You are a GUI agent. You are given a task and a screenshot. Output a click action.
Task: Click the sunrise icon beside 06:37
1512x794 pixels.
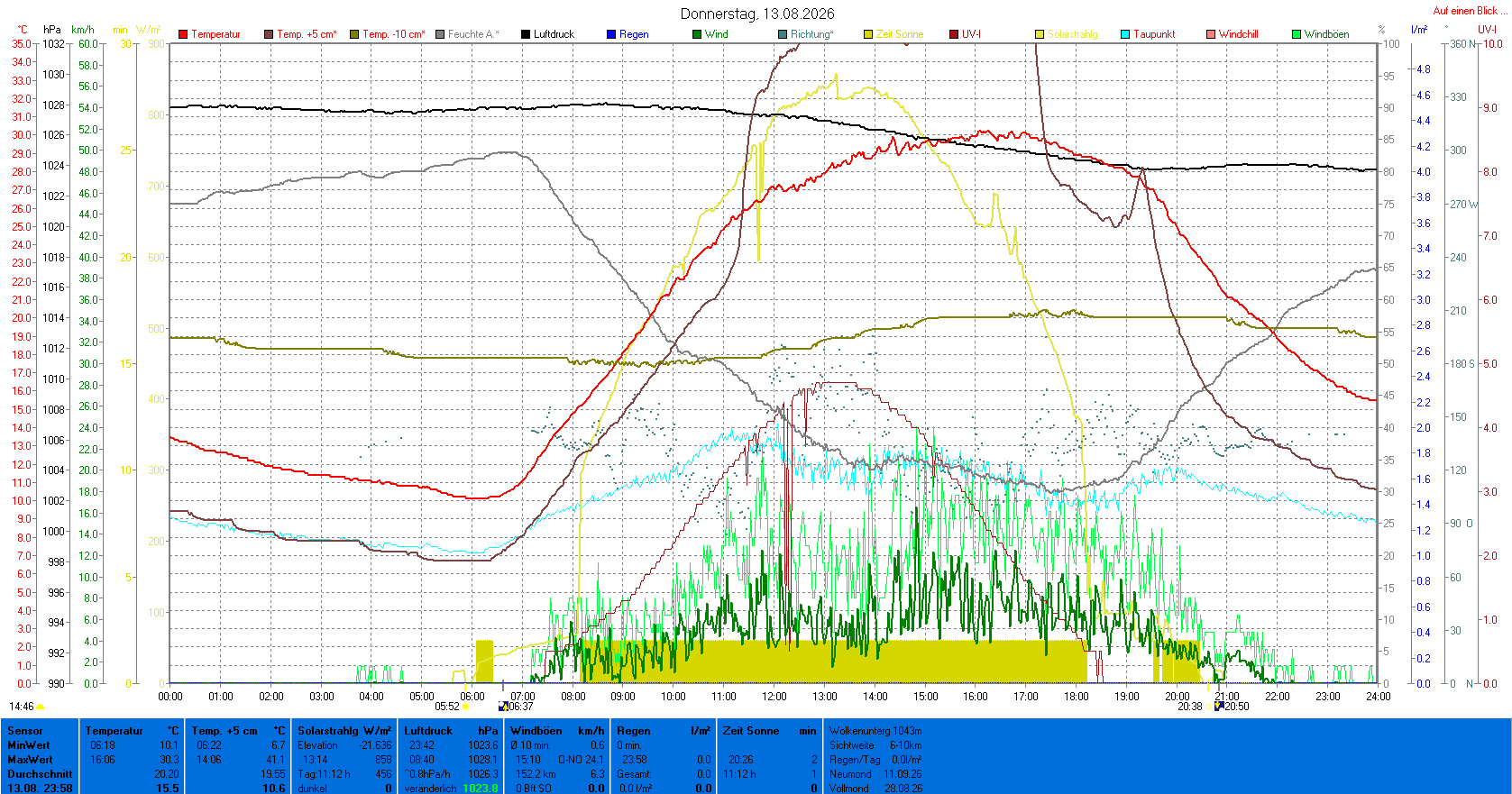point(503,707)
